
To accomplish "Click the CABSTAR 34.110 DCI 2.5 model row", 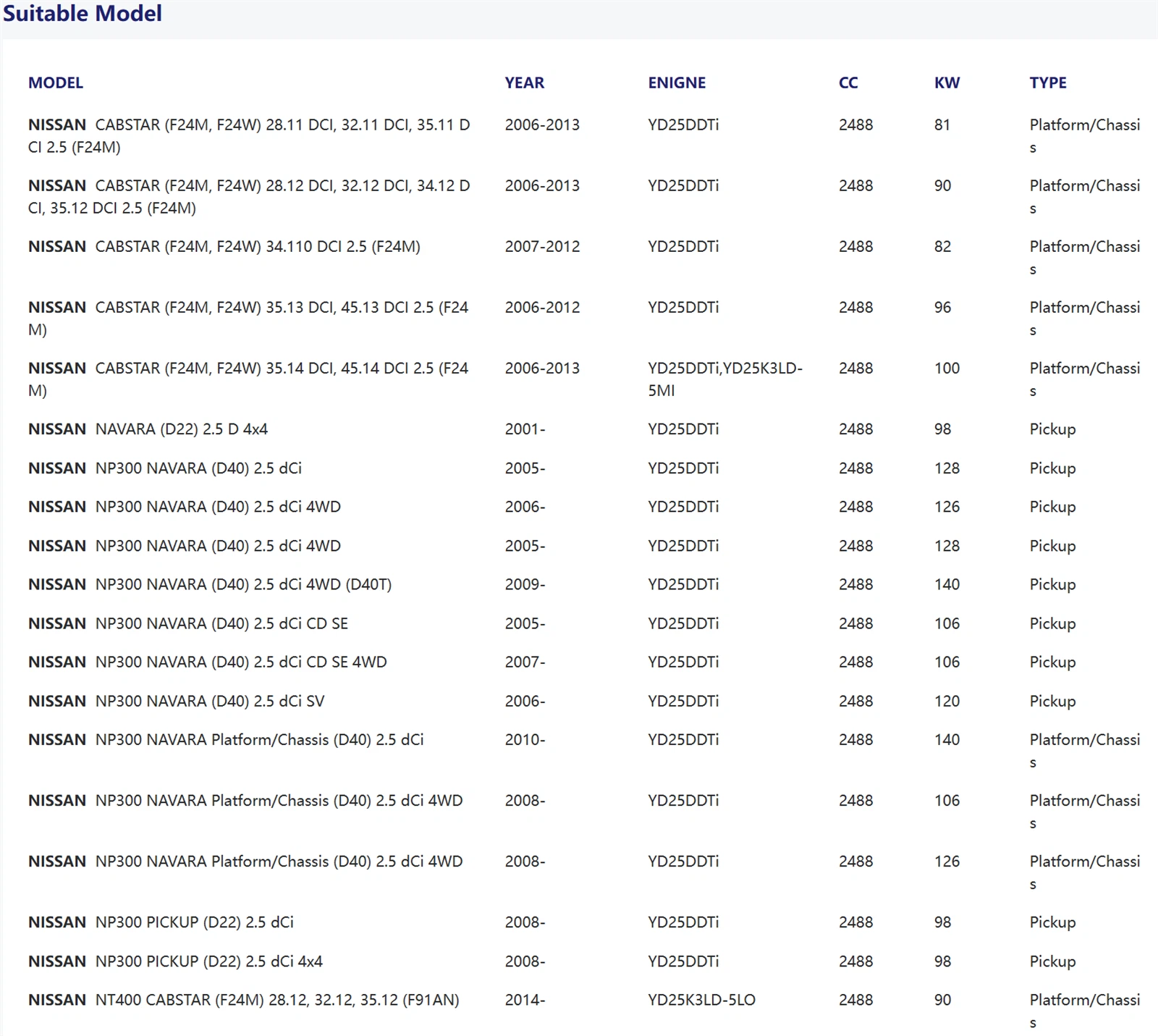I will 224,246.
